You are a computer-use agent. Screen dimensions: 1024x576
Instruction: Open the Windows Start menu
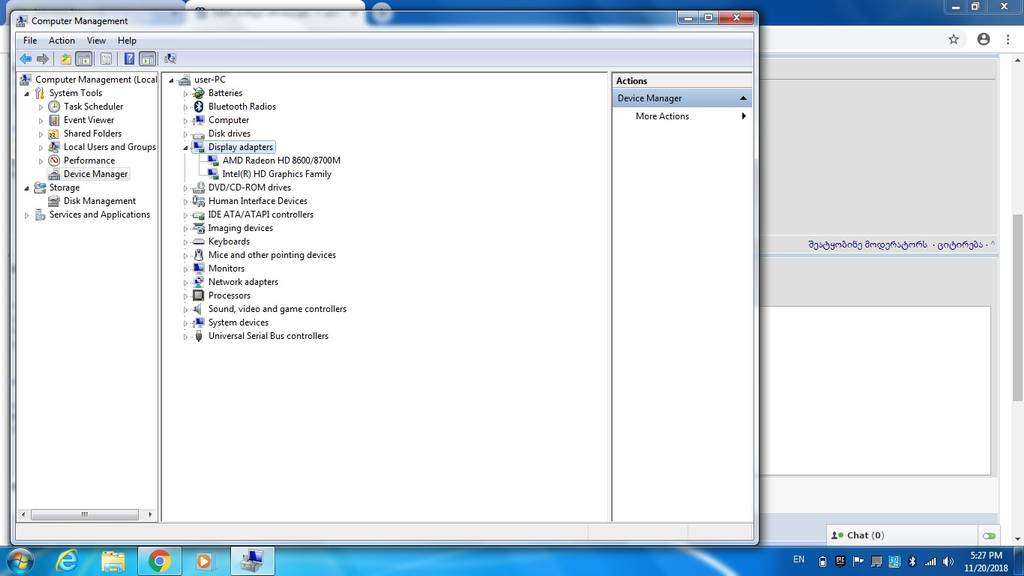click(x=20, y=561)
